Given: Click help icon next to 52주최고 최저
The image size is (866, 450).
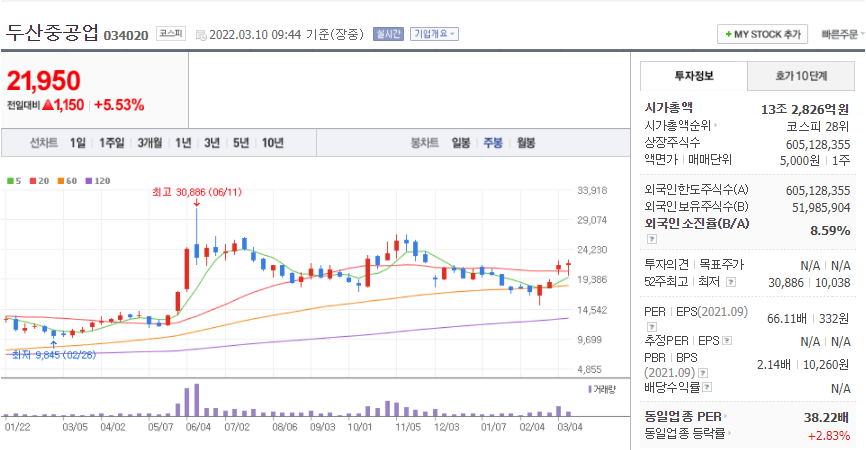Looking at the screenshot, I should (731, 282).
